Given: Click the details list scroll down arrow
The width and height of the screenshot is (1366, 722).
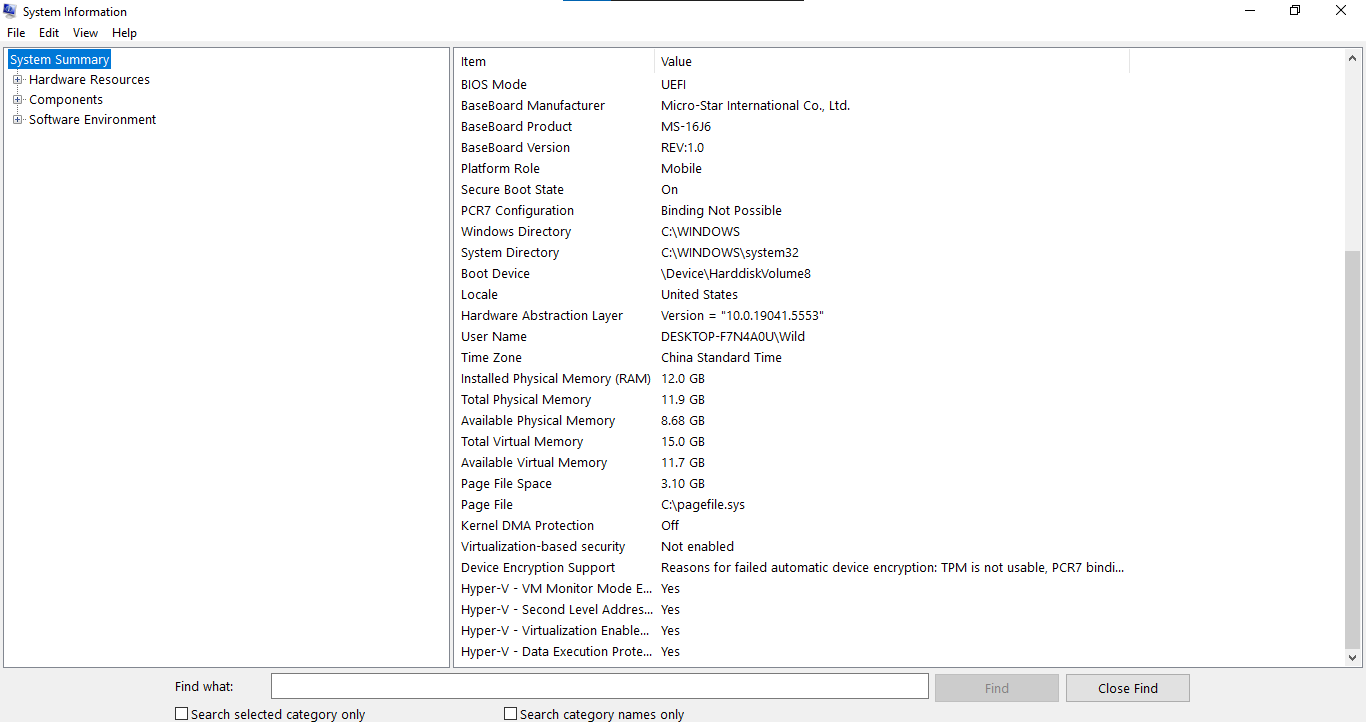Looking at the screenshot, I should point(1353,658).
